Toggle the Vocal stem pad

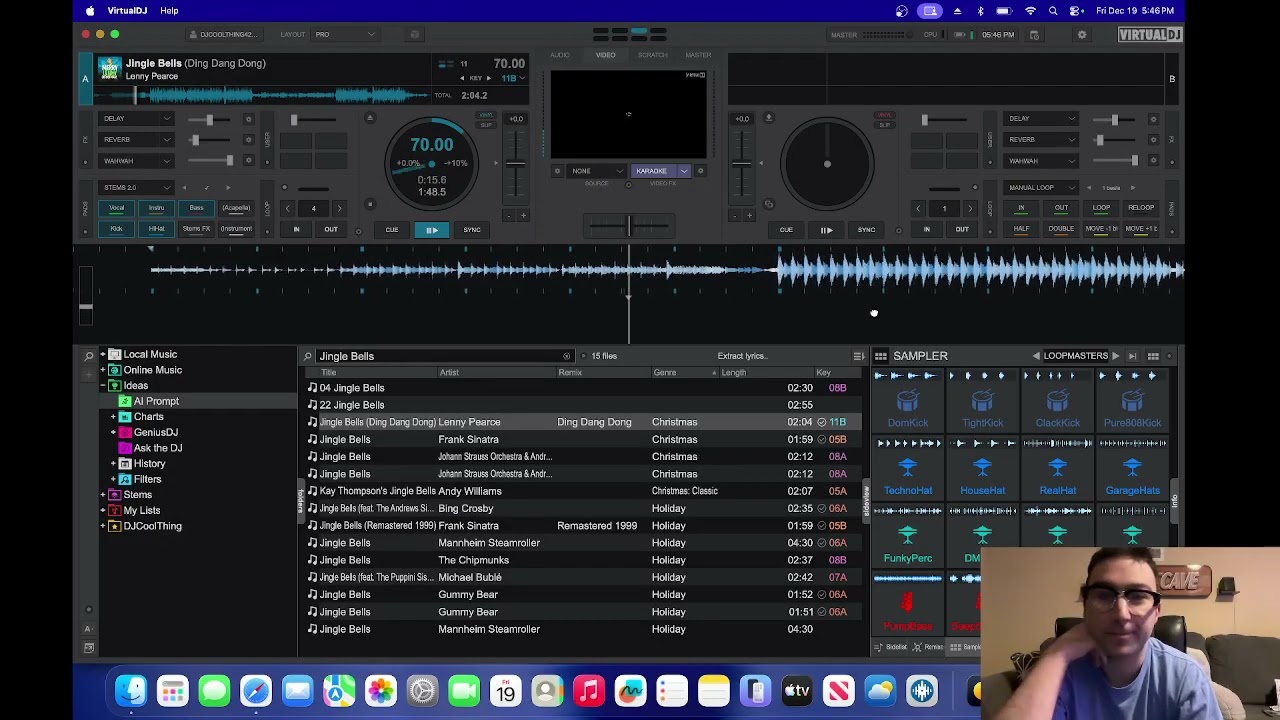tap(117, 208)
